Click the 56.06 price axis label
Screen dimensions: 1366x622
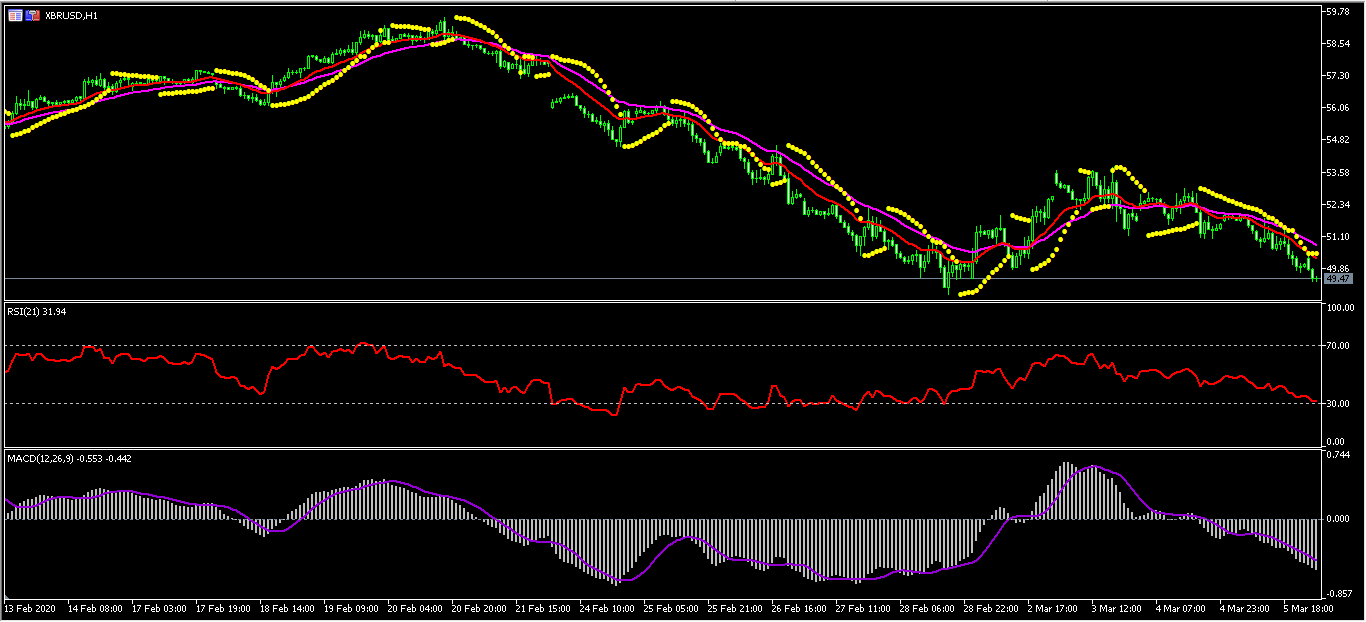tap(1338, 108)
